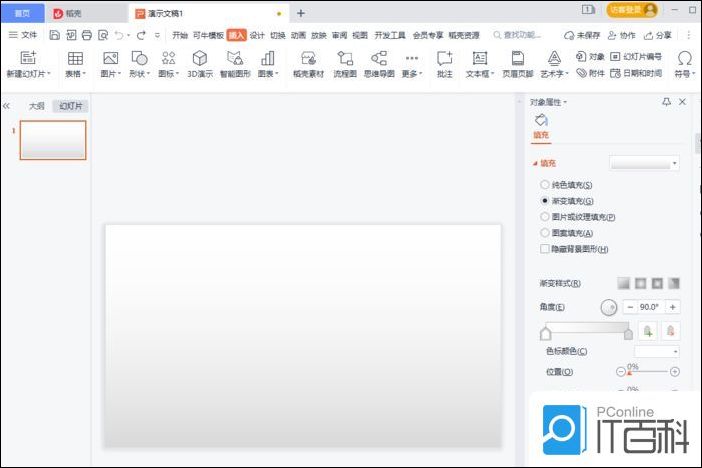Decrease the angle with minus stepper

pos(630,307)
